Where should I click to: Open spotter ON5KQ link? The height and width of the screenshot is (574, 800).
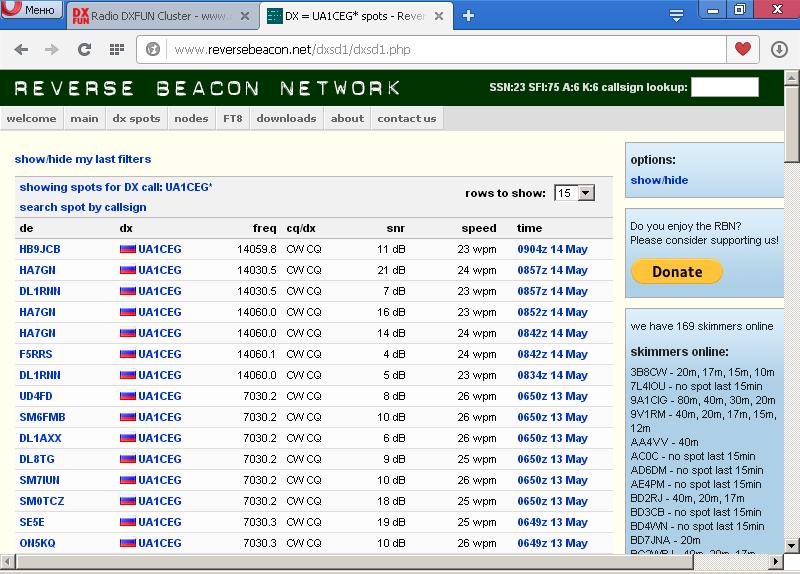(37, 543)
